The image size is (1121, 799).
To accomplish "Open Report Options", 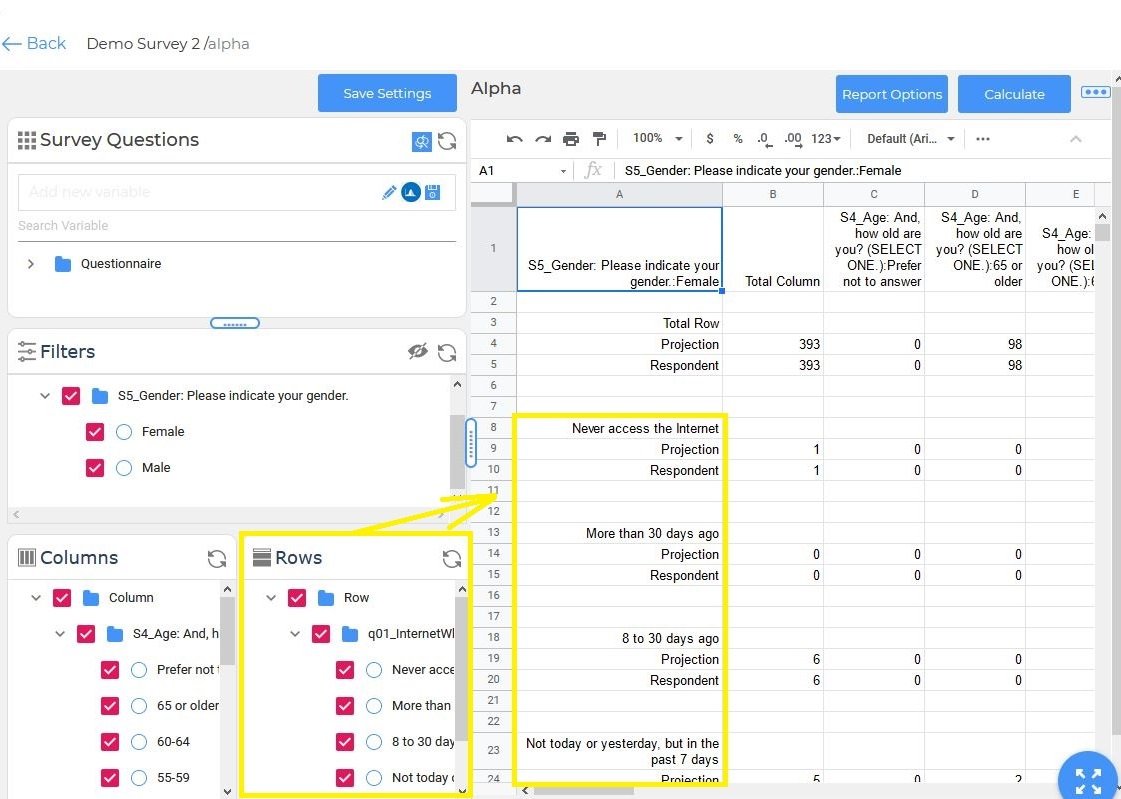I will point(892,94).
